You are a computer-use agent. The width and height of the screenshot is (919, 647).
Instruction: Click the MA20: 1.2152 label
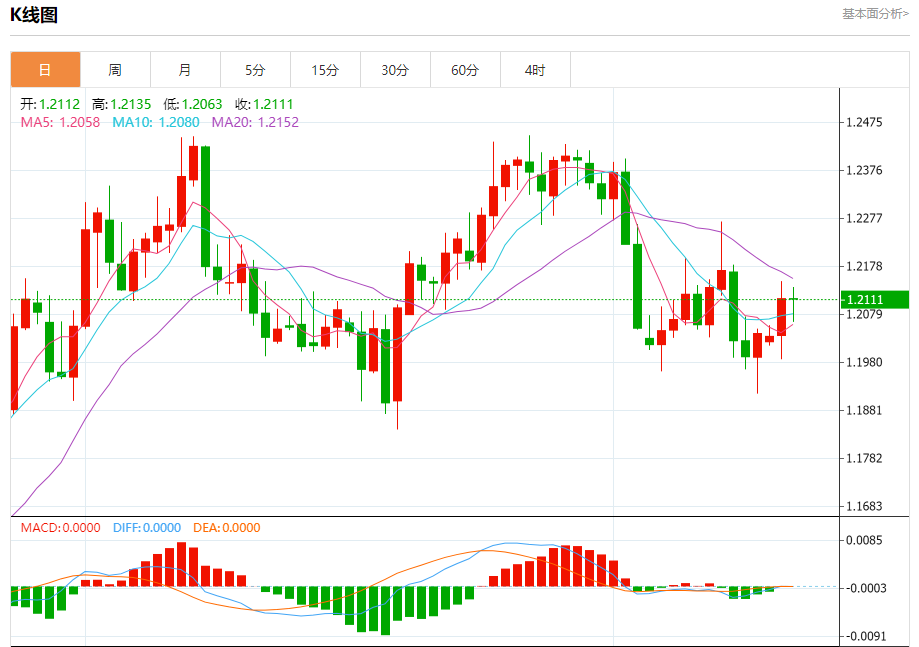pyautogui.click(x=255, y=122)
